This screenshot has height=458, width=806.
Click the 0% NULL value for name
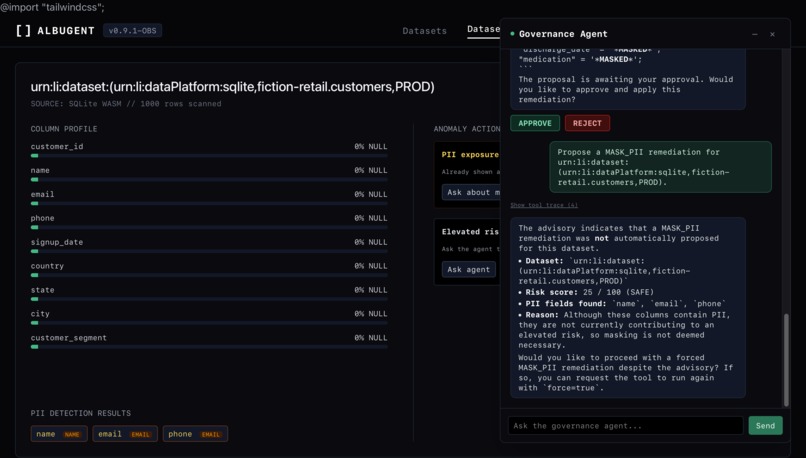370,170
